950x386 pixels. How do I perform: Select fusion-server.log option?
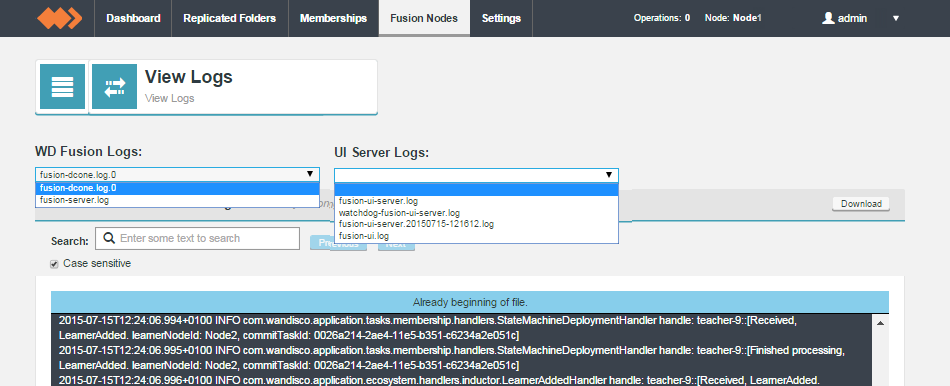pyautogui.click(x=178, y=200)
